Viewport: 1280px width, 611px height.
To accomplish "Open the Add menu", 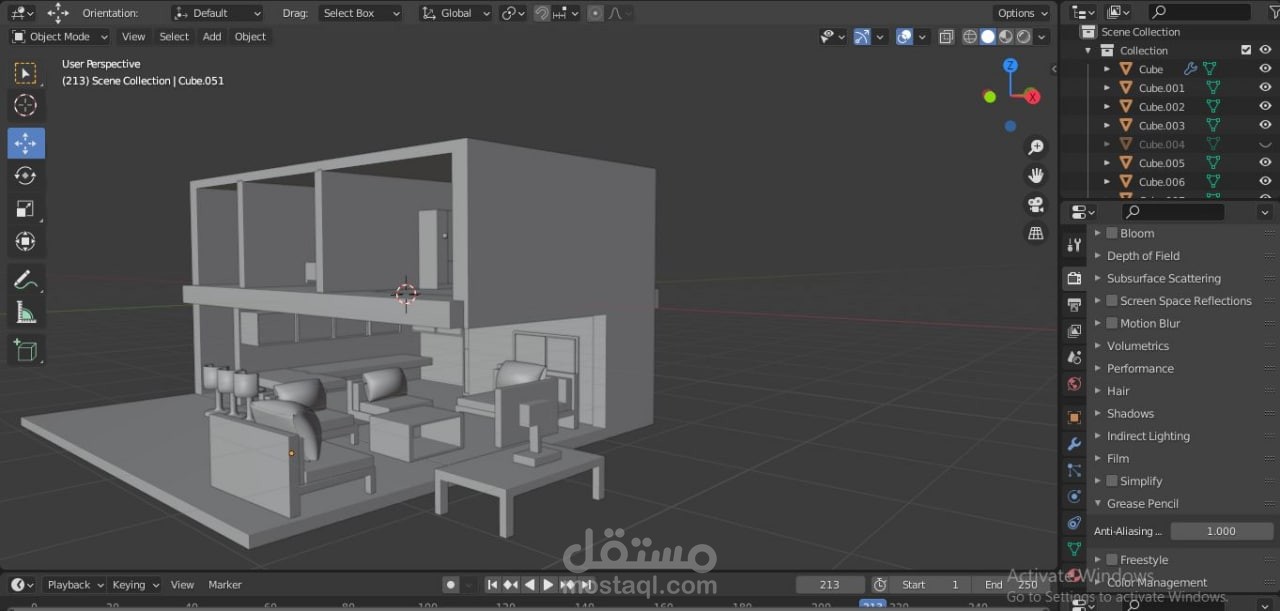I will (x=212, y=37).
